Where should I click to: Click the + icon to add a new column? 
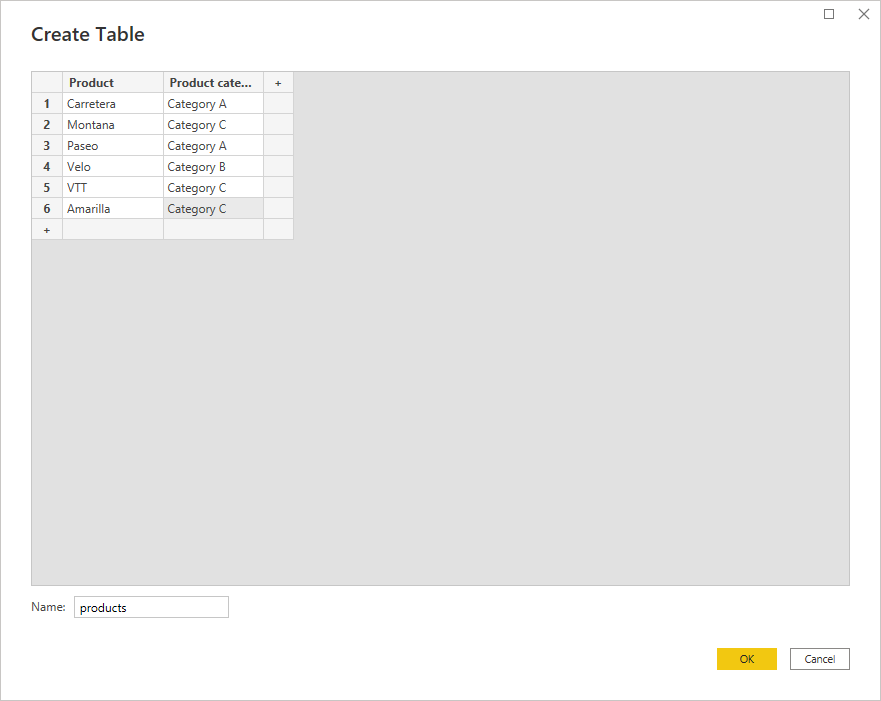click(x=277, y=82)
